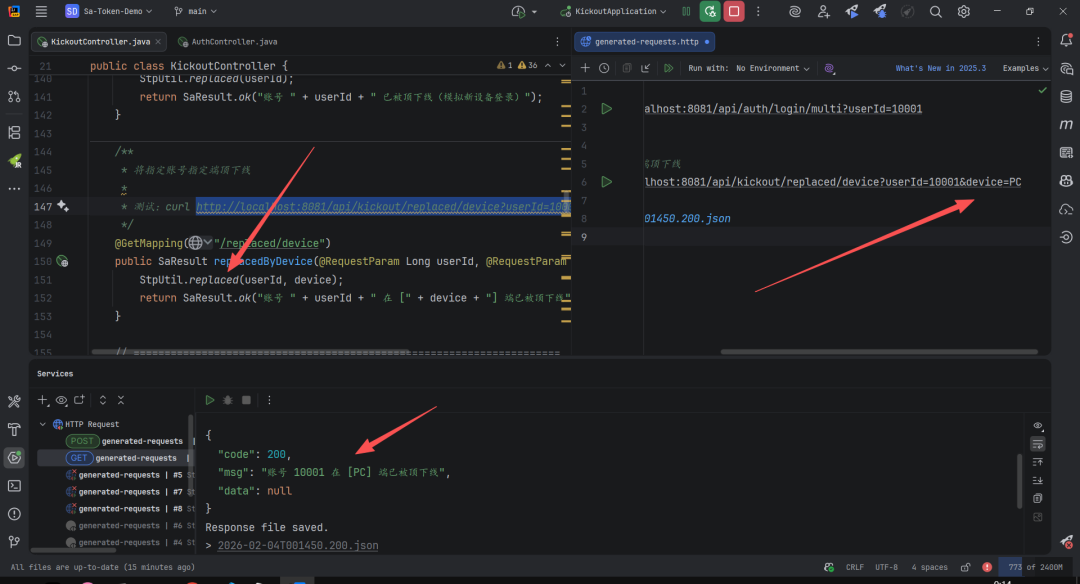Open the Database tool window
The width and height of the screenshot is (1080, 584).
[x=1066, y=96]
